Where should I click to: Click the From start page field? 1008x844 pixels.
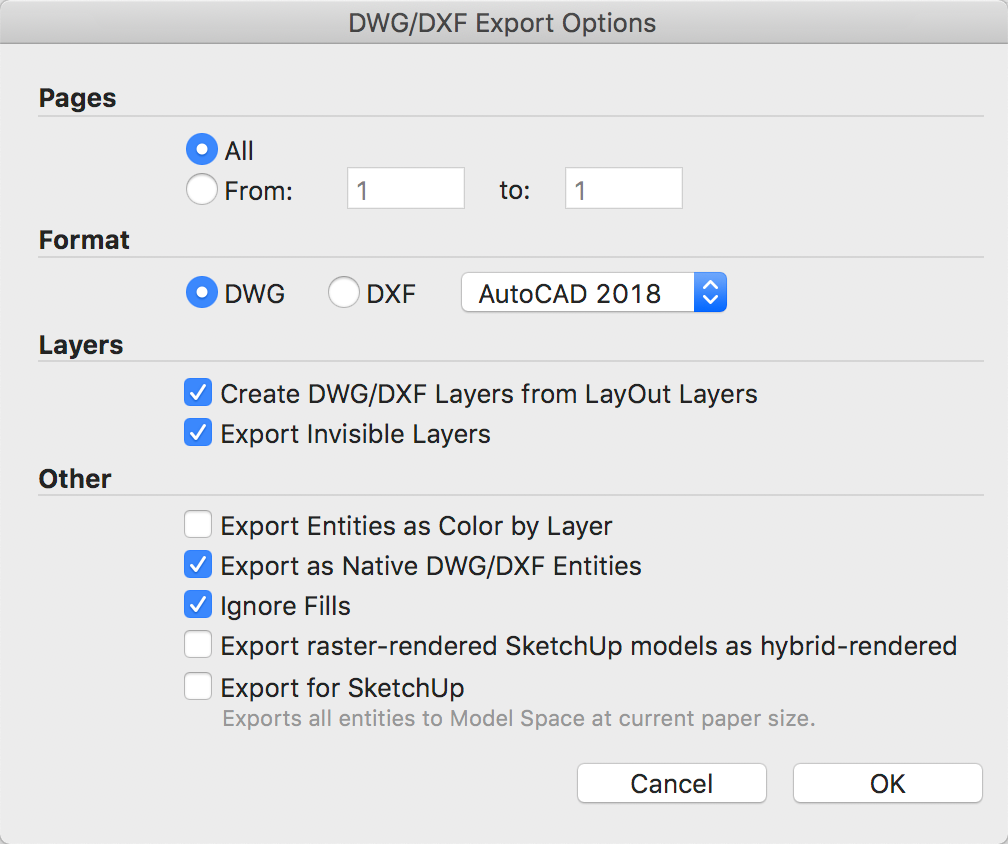coord(405,189)
